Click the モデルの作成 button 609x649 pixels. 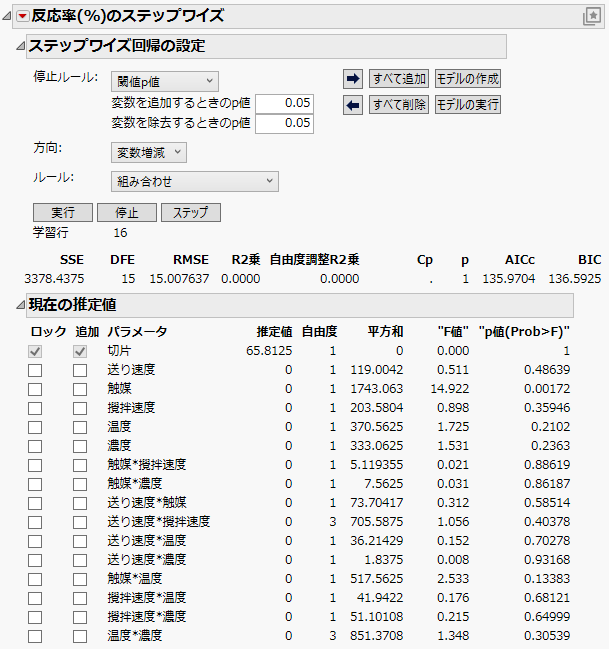468,79
